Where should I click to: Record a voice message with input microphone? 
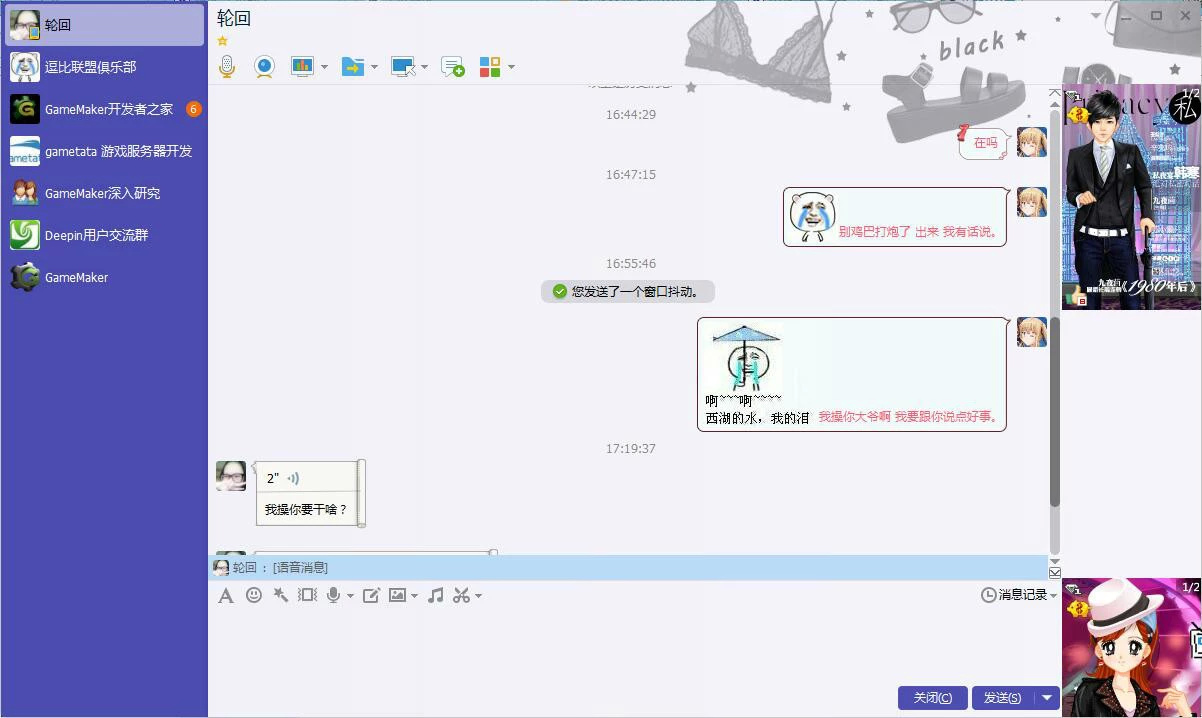(334, 595)
